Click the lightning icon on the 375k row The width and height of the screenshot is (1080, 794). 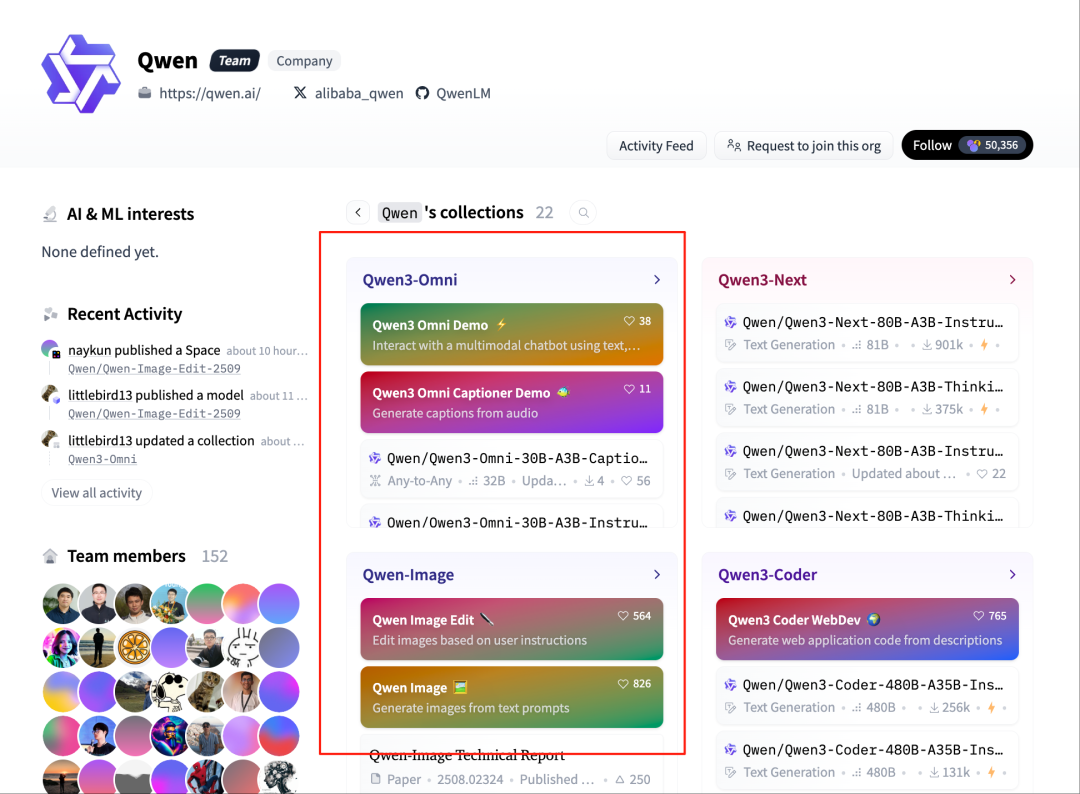(984, 409)
